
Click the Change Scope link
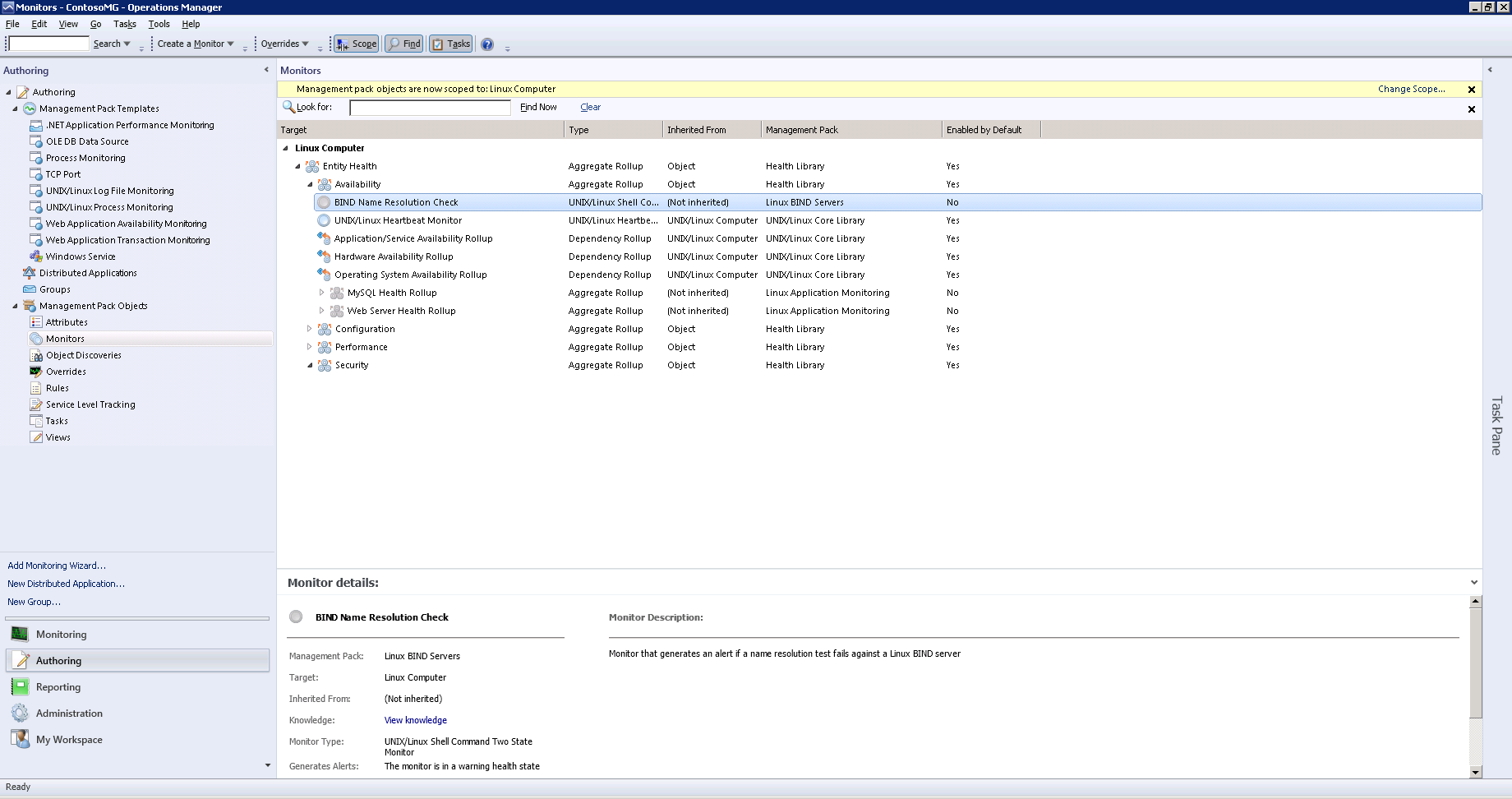tap(1411, 89)
